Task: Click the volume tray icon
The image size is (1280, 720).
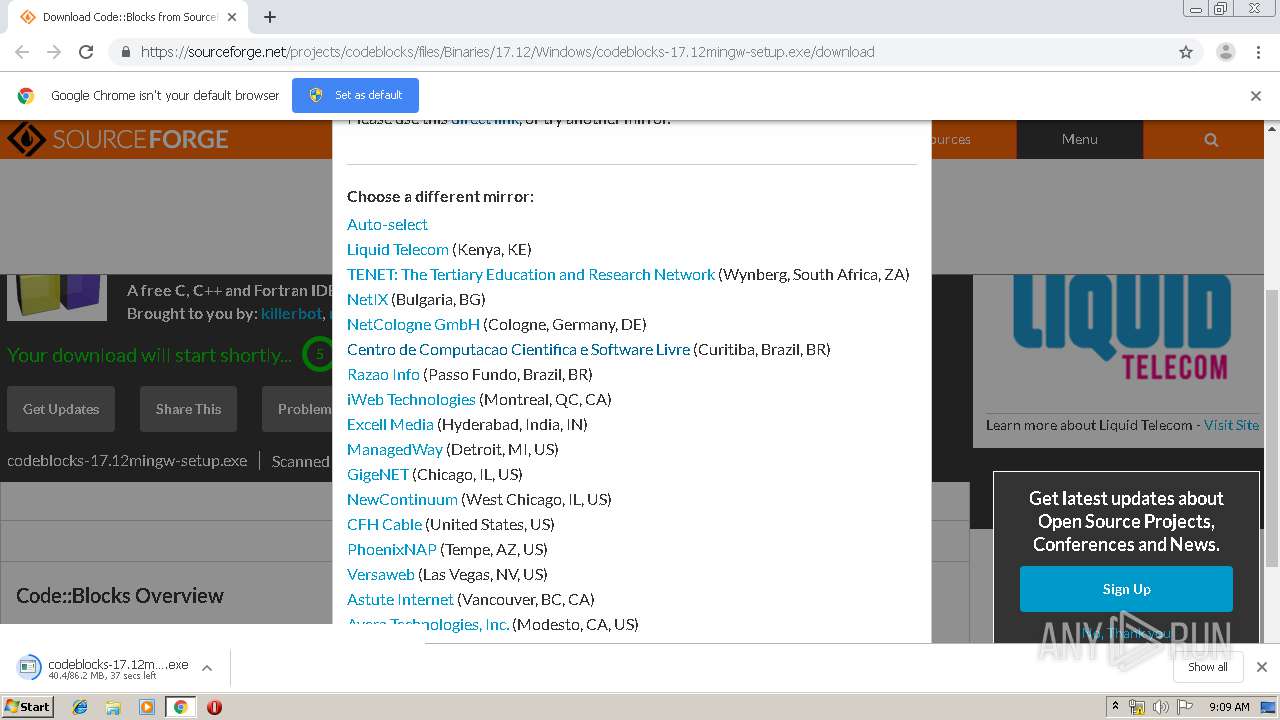Action: point(1160,707)
